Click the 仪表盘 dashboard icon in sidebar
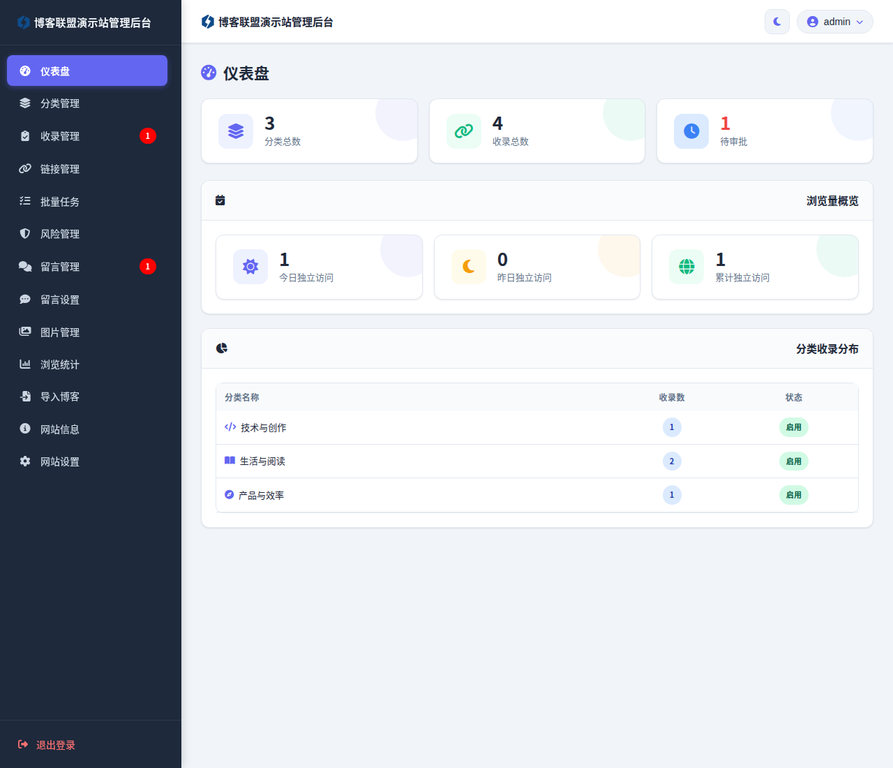Viewport: 893px width, 768px height. coord(25,71)
